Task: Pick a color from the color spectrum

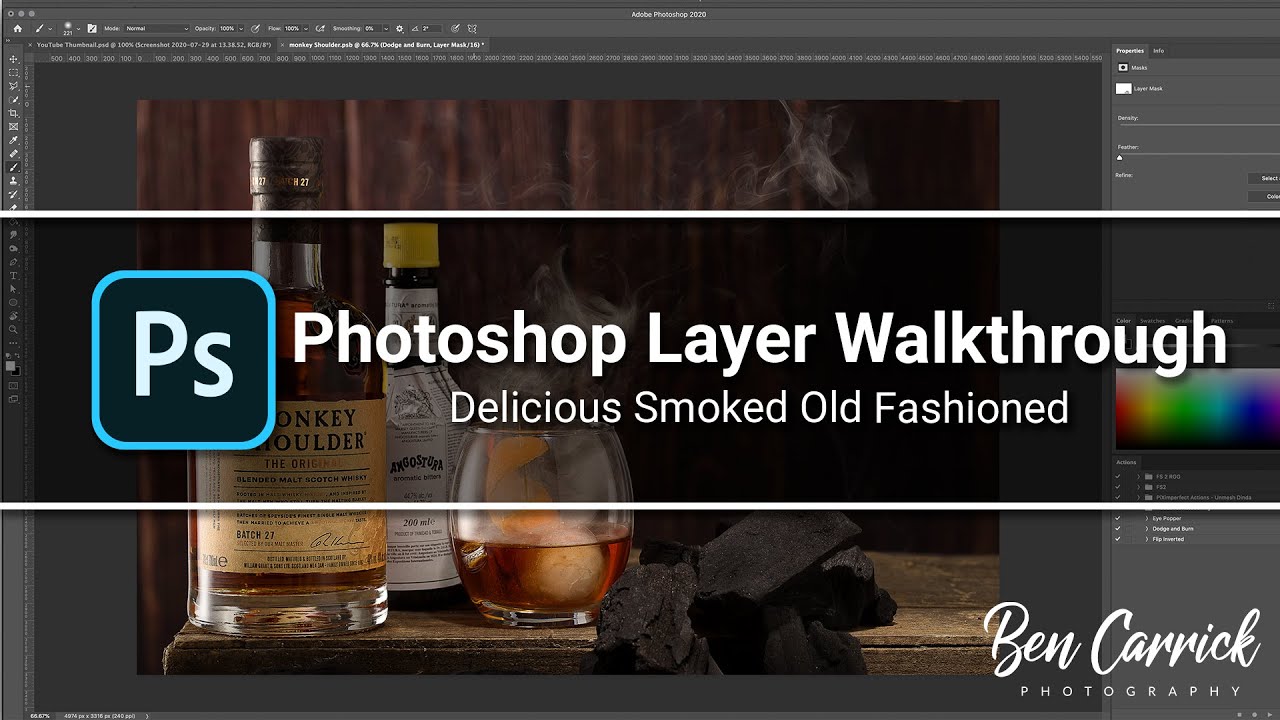Action: (1198, 410)
